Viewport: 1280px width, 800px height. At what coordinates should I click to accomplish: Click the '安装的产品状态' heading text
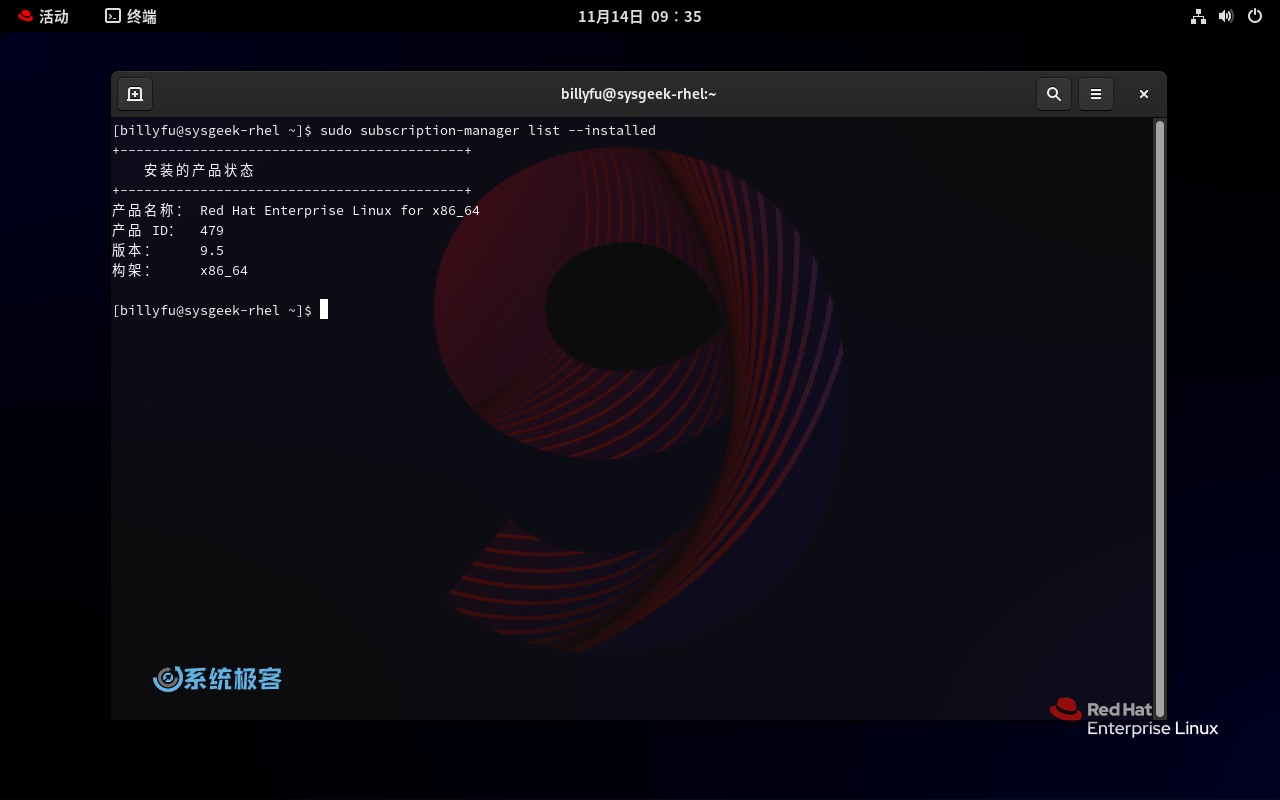tap(199, 170)
